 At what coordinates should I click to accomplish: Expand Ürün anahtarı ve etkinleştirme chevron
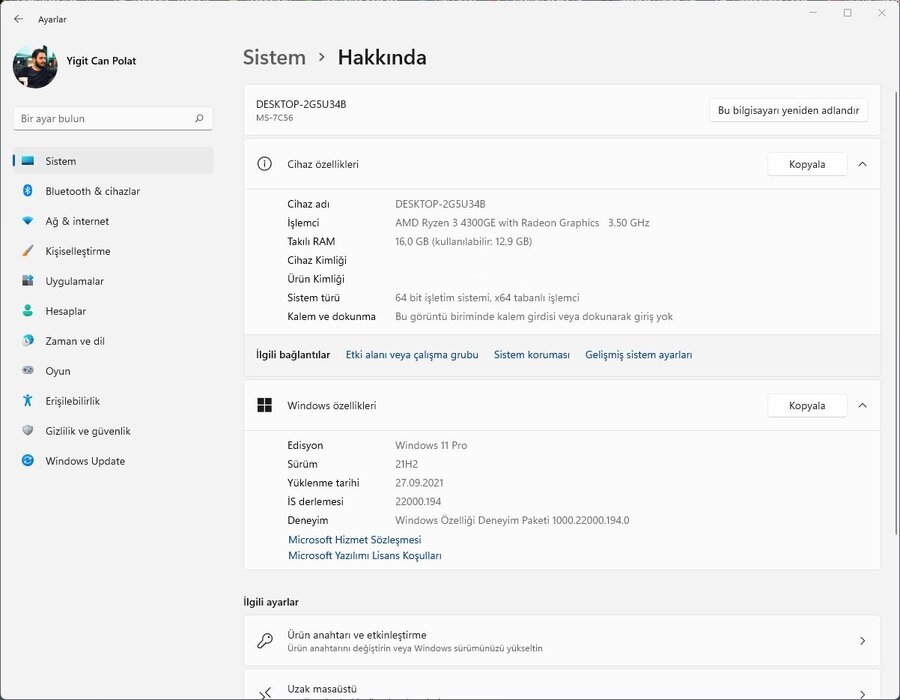pyautogui.click(x=862, y=641)
